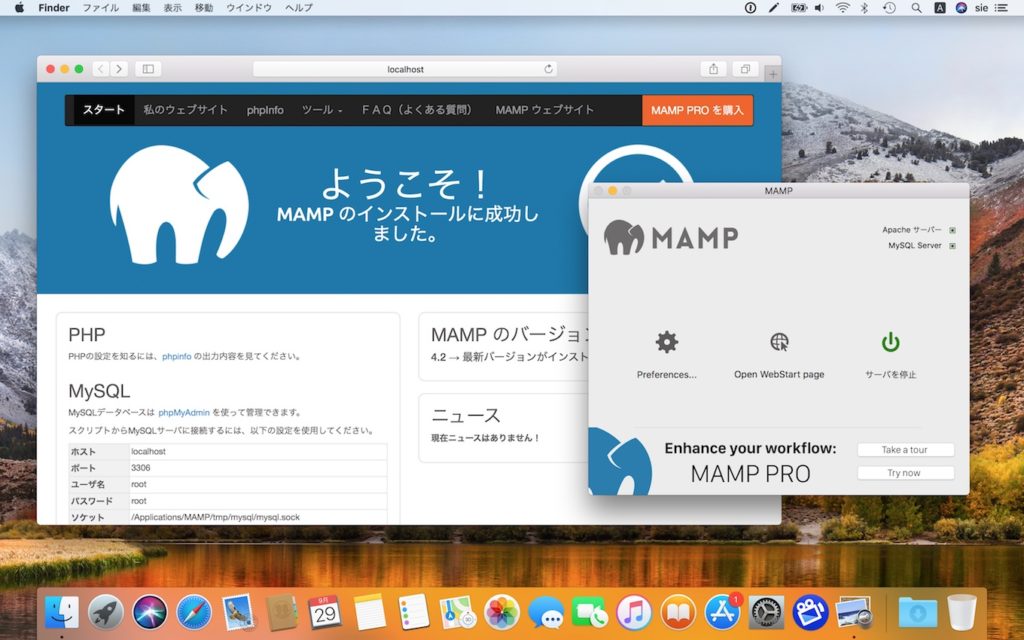Open the ツール dropdown in the navigation bar
Viewport: 1024px width, 640px height.
pos(319,110)
